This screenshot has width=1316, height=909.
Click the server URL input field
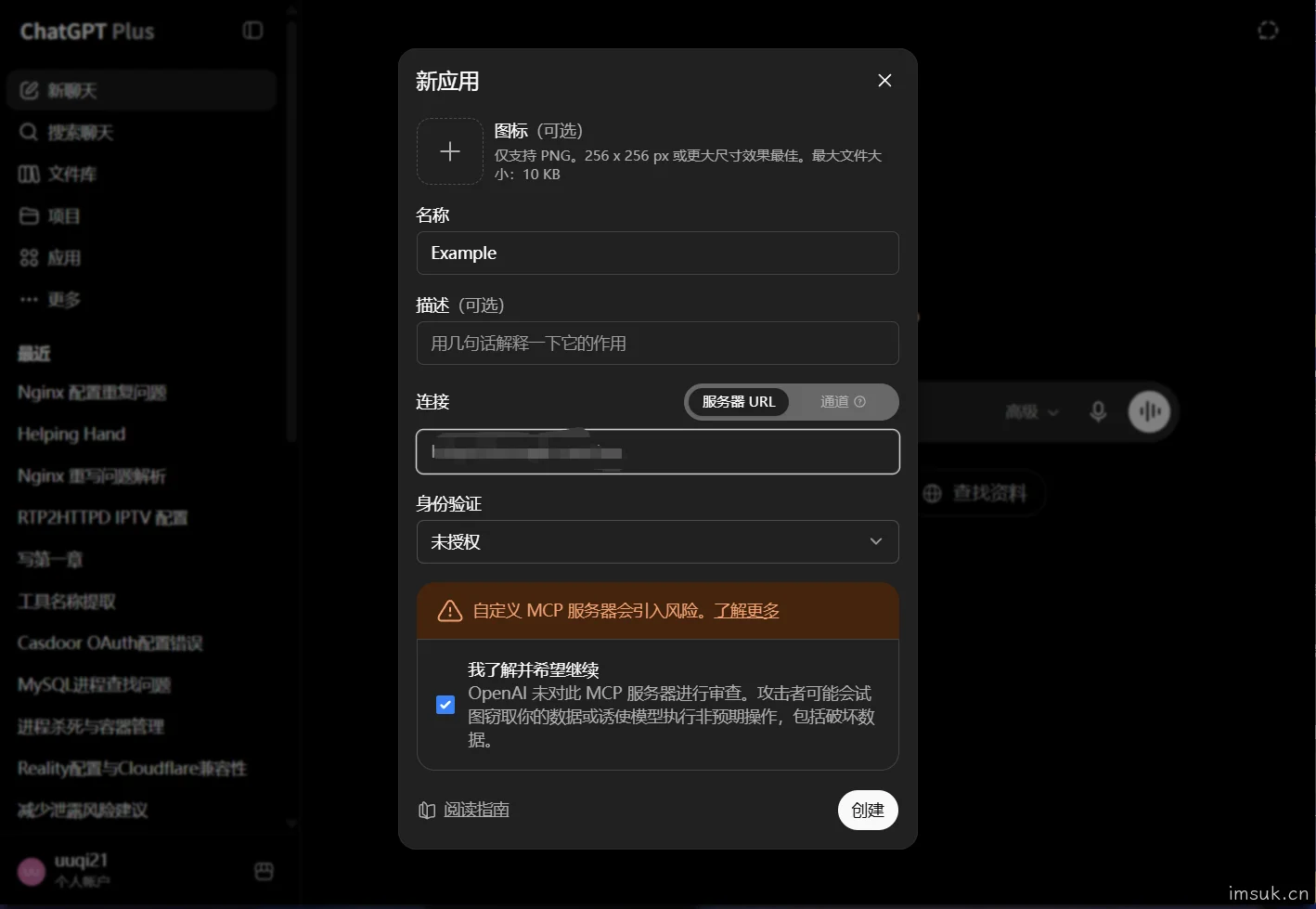(x=658, y=451)
